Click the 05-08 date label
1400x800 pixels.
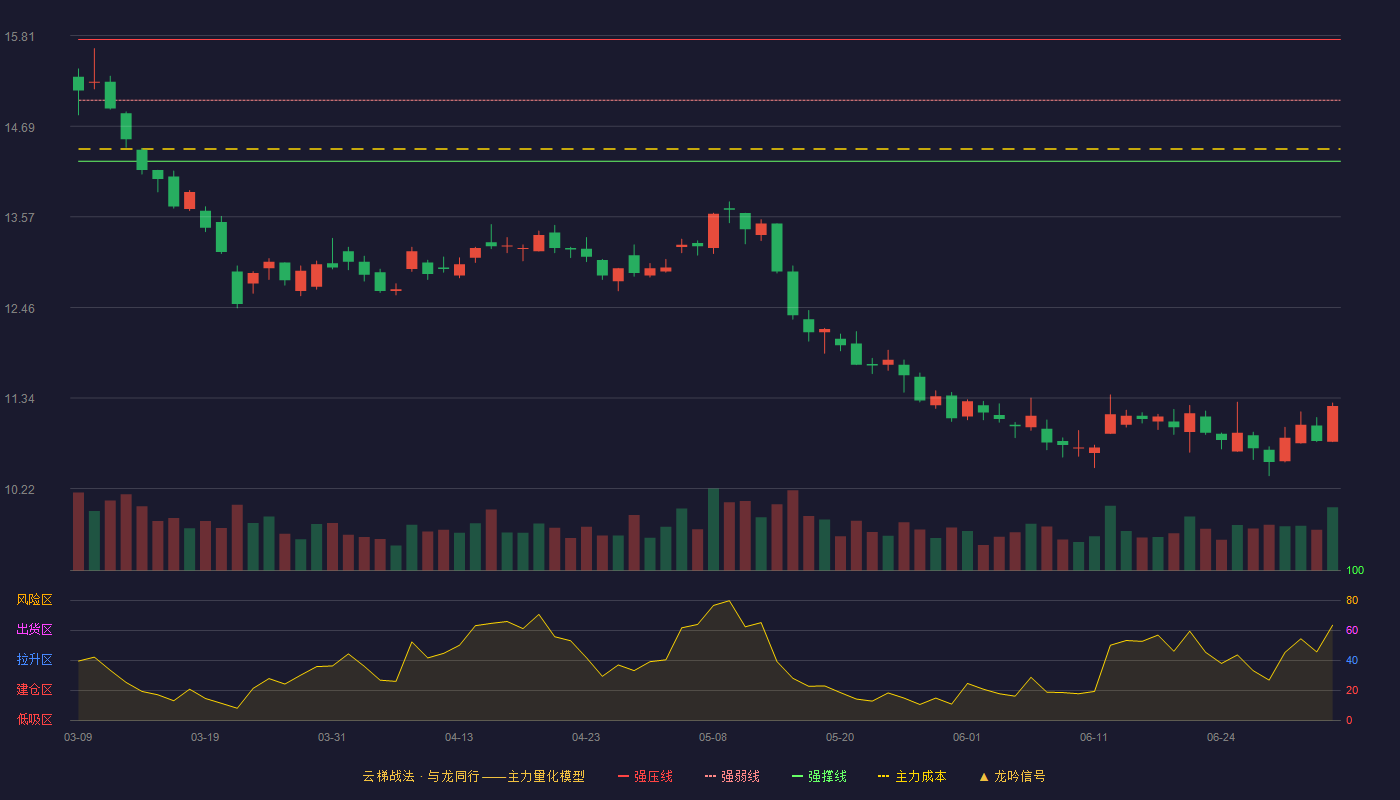[713, 737]
